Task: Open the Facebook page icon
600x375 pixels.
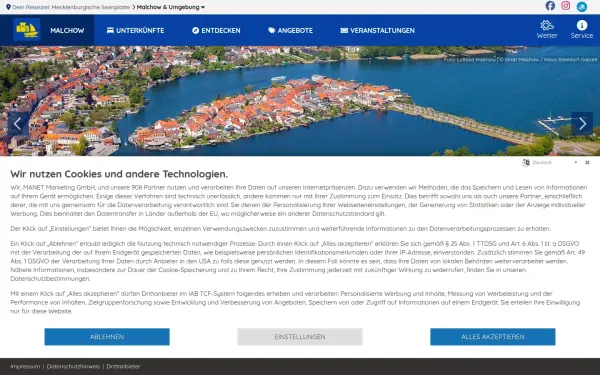Action: click(550, 6)
